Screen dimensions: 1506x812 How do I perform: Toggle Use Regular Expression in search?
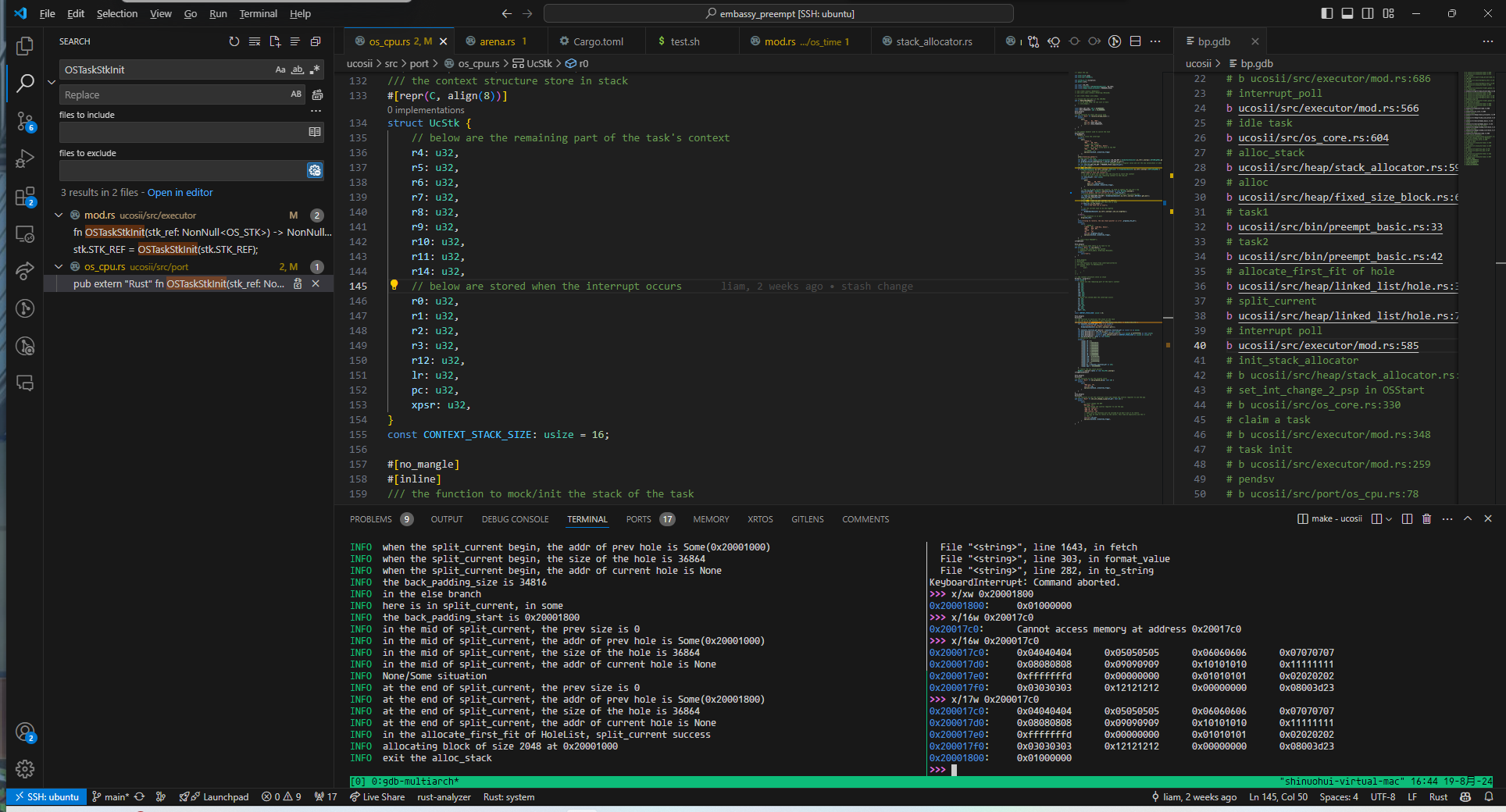[315, 69]
